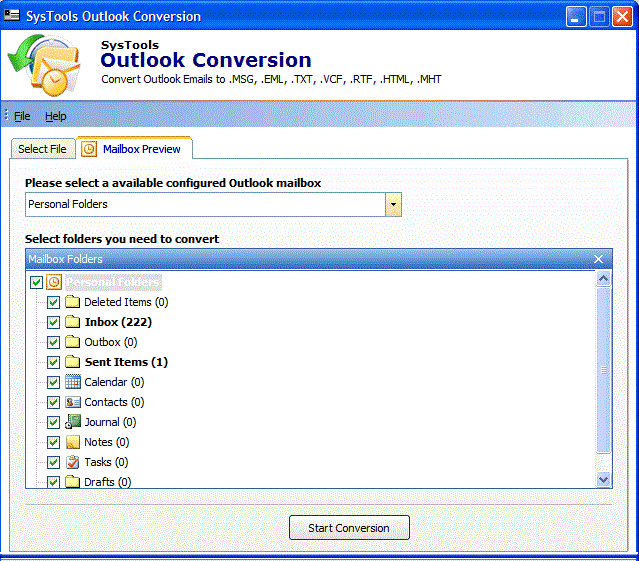639x561 pixels.
Task: Click the Personal Folders clock icon
Action: click(54, 282)
